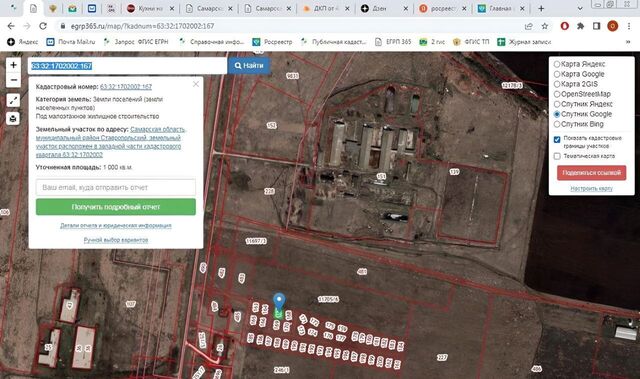Viewport: 640px width, 379px height.
Task: Select Спутник Google radio option
Action: pos(557,114)
